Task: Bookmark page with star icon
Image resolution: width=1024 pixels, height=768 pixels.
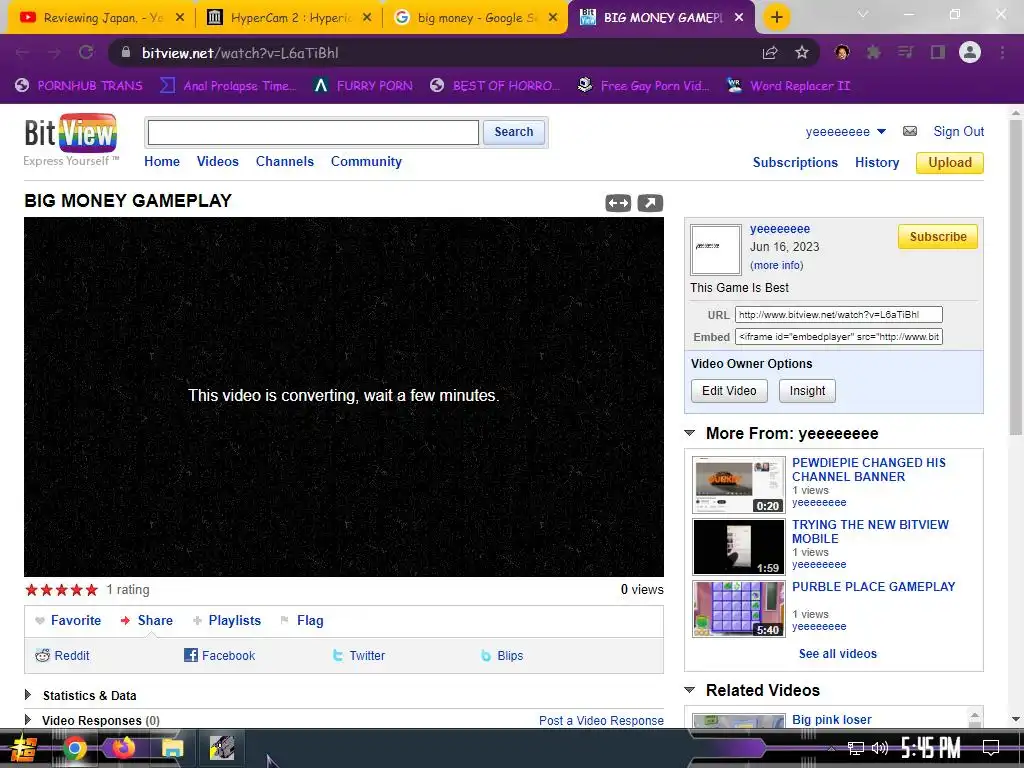Action: [802, 53]
